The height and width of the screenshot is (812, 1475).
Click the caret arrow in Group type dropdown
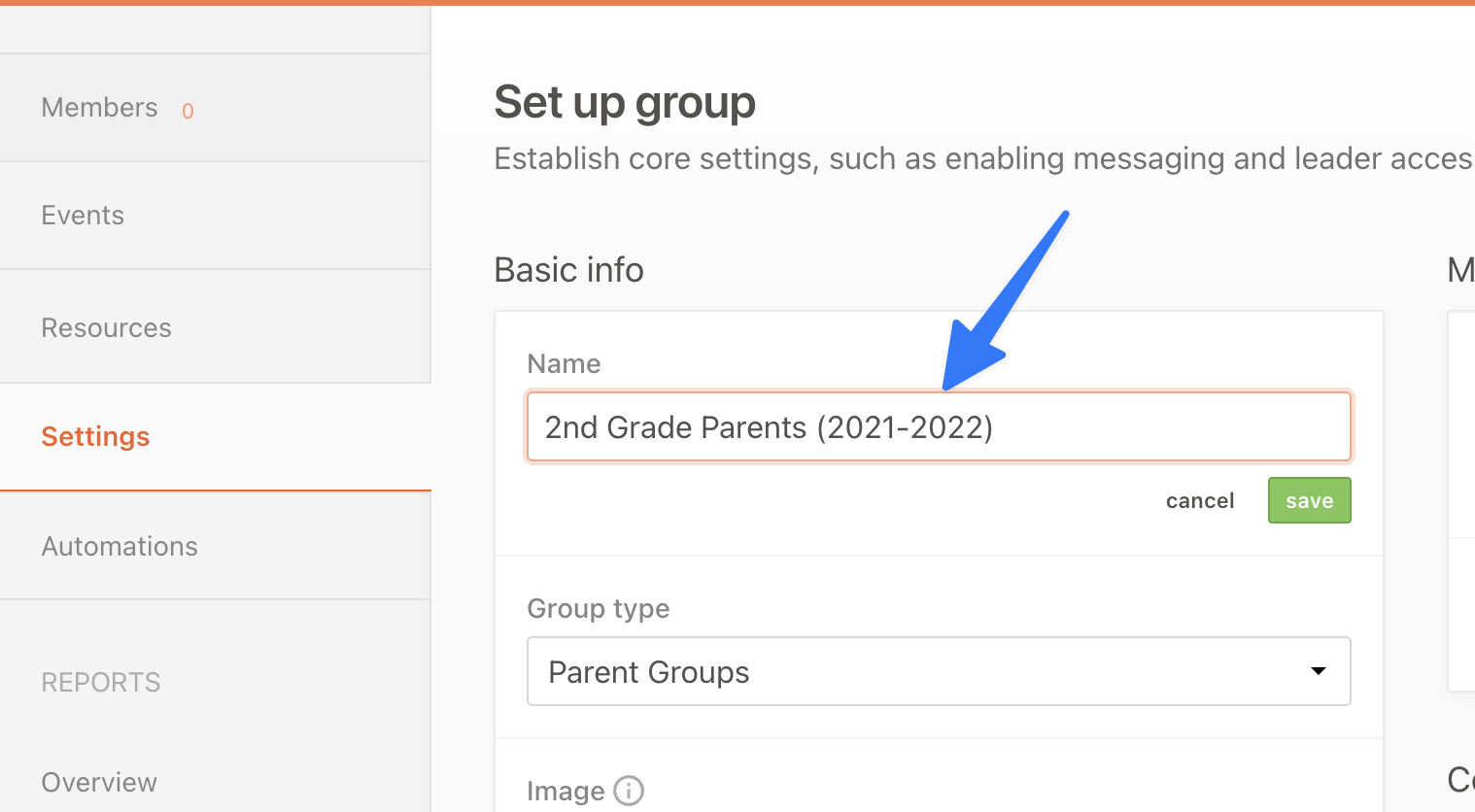[x=1319, y=671]
